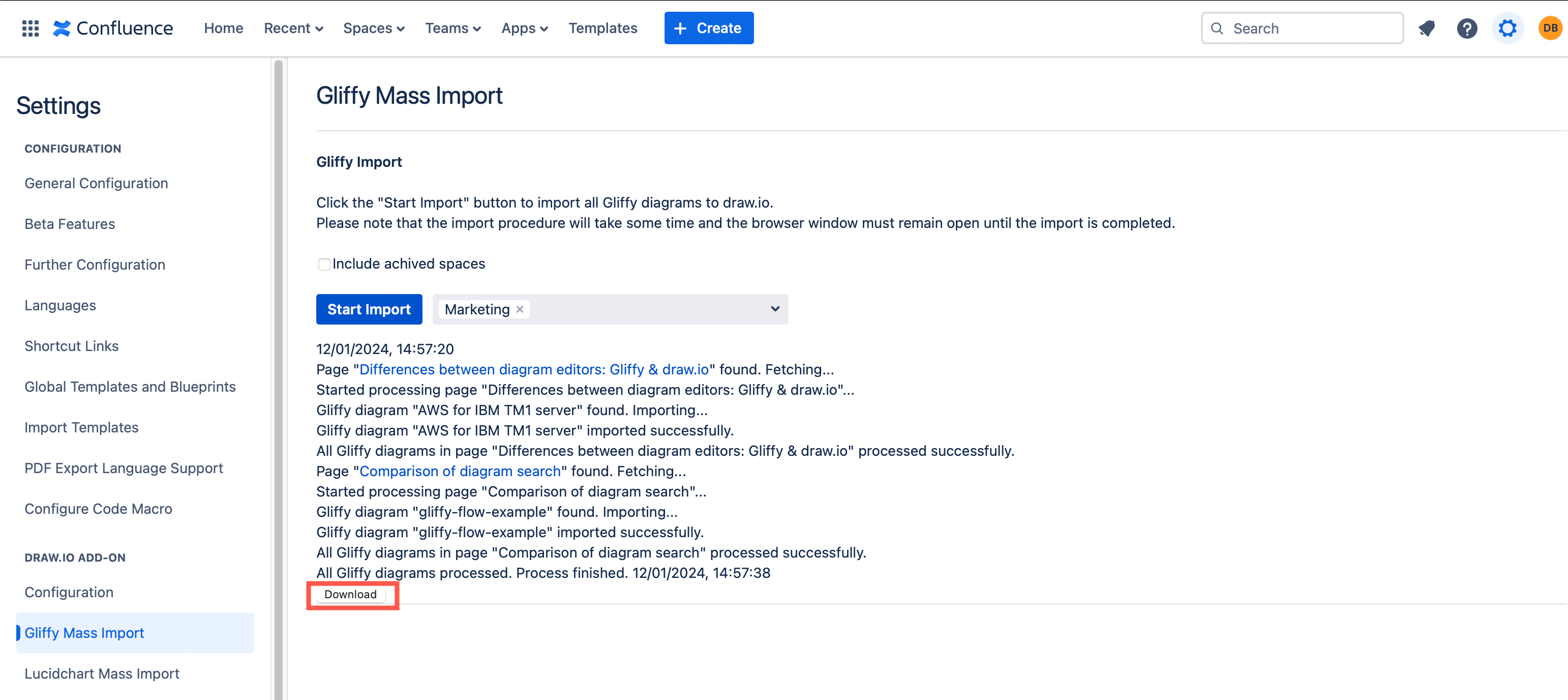Click "All Gliffy diagrams processed" log line
The width and height of the screenshot is (1568, 700).
543,573
